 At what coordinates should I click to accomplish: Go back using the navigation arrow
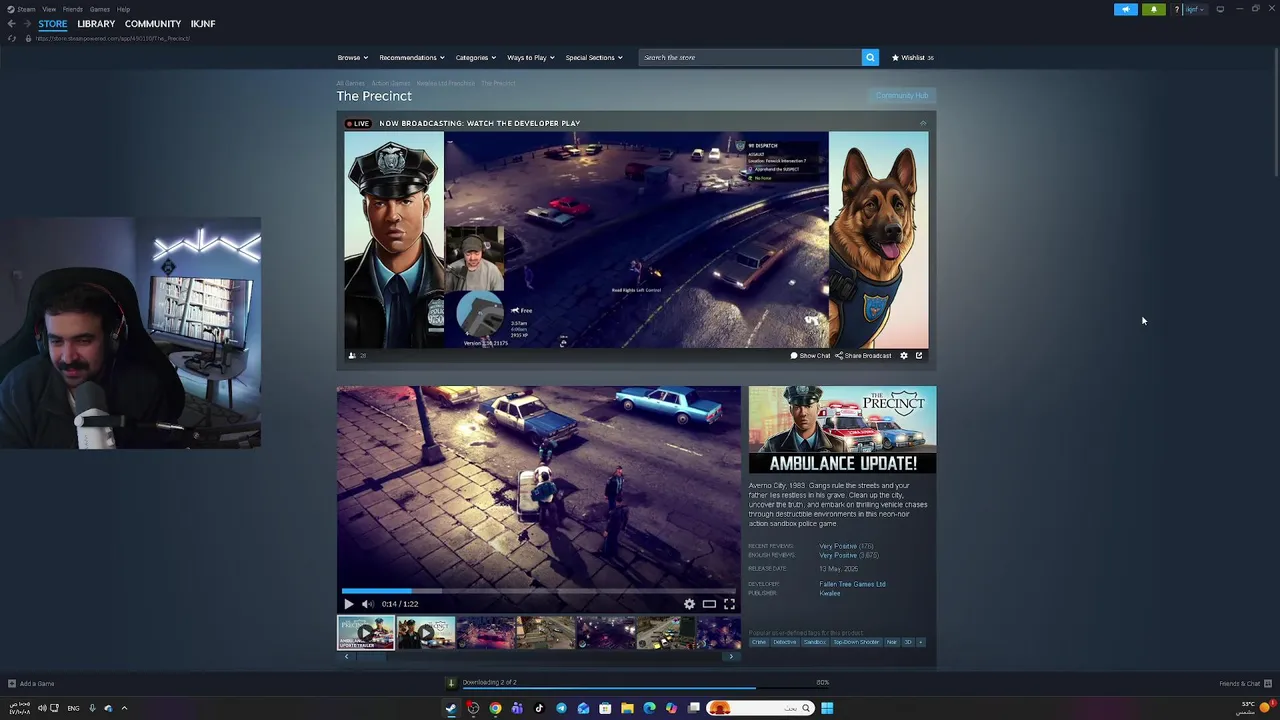(x=11, y=23)
